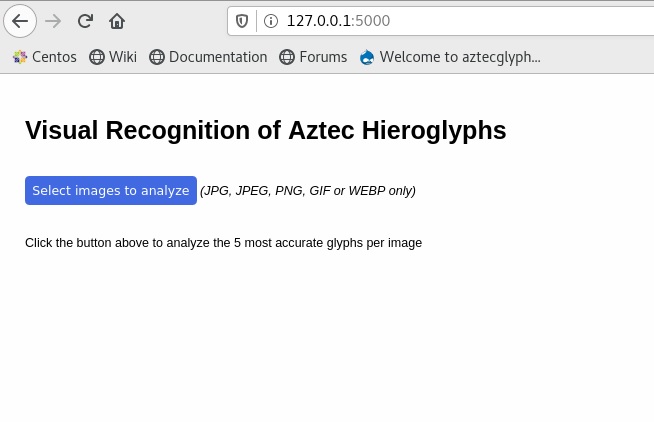This screenshot has width=654, height=443.
Task: Click the blue Drupal drop bookmark icon
Action: 367,57
